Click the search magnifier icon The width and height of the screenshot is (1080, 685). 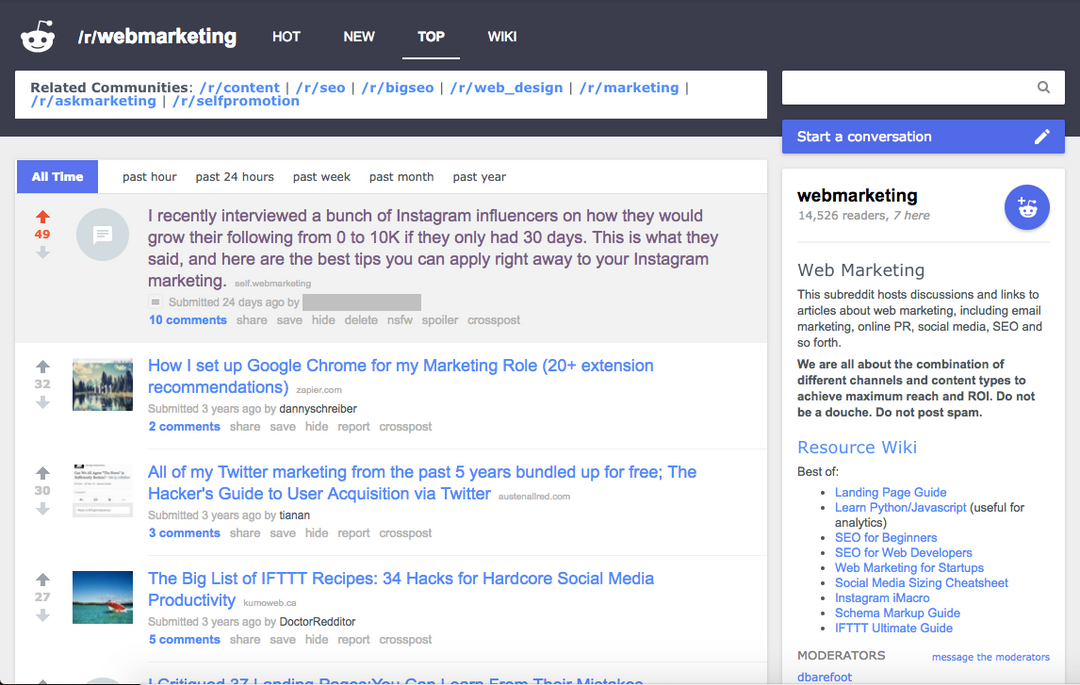(x=1043, y=87)
